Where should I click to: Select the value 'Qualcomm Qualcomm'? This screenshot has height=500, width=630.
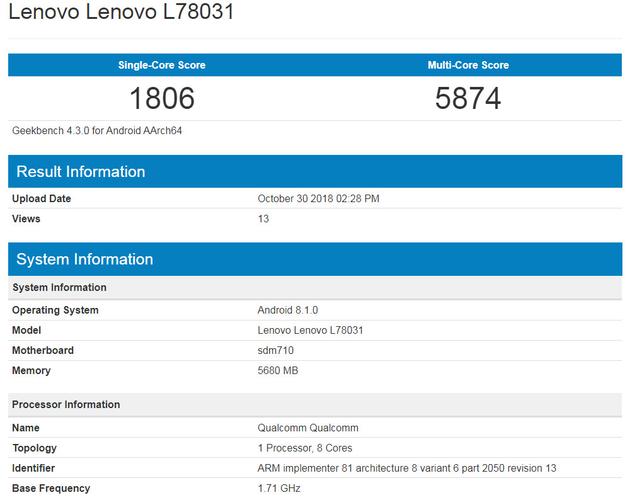(308, 428)
